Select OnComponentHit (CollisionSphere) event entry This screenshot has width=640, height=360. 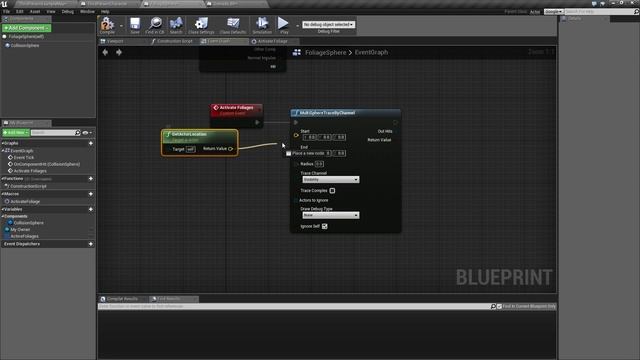(47, 164)
